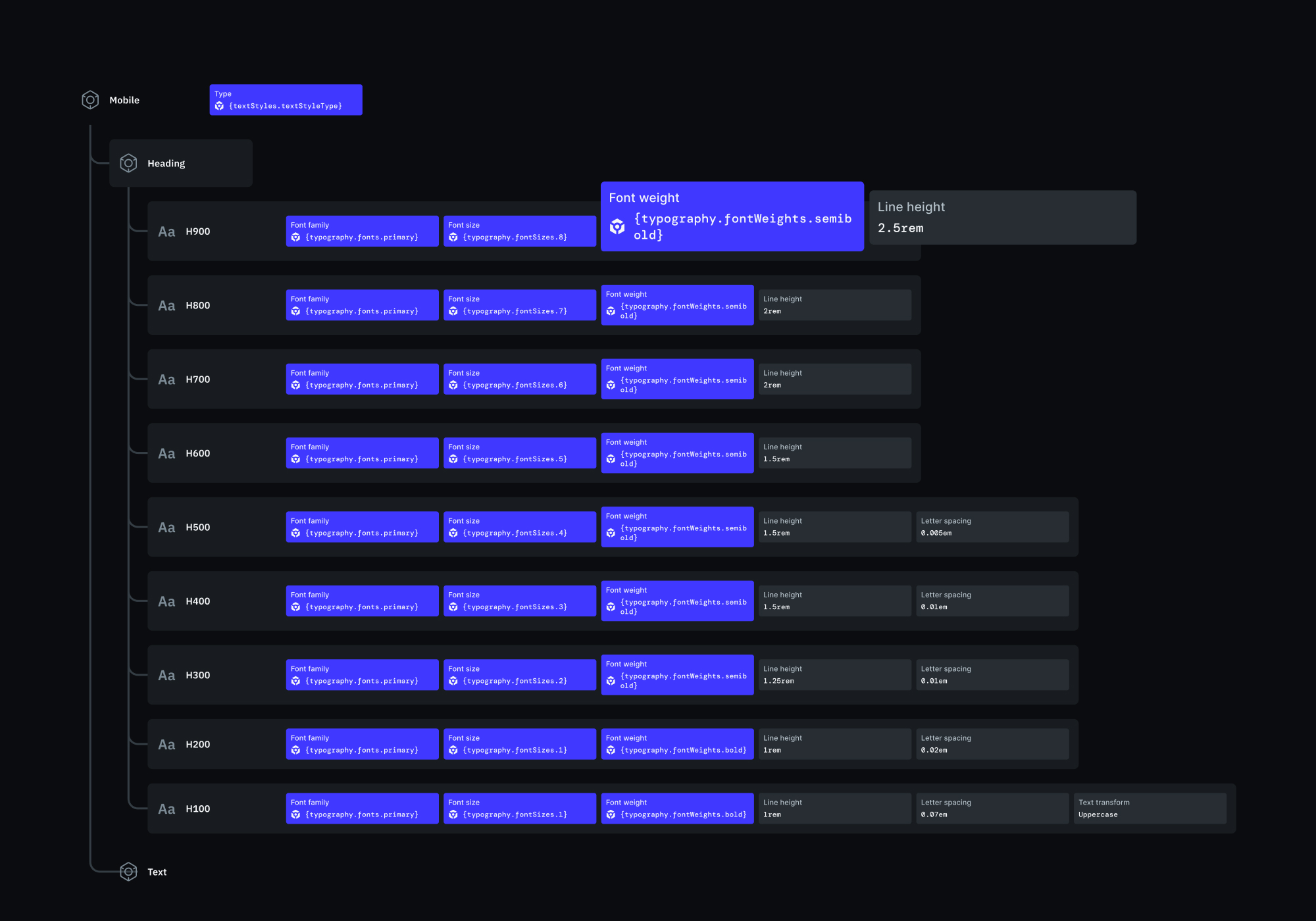The width and height of the screenshot is (1316, 921).
Task: Select the Aa icon for H100
Action: tap(166, 809)
